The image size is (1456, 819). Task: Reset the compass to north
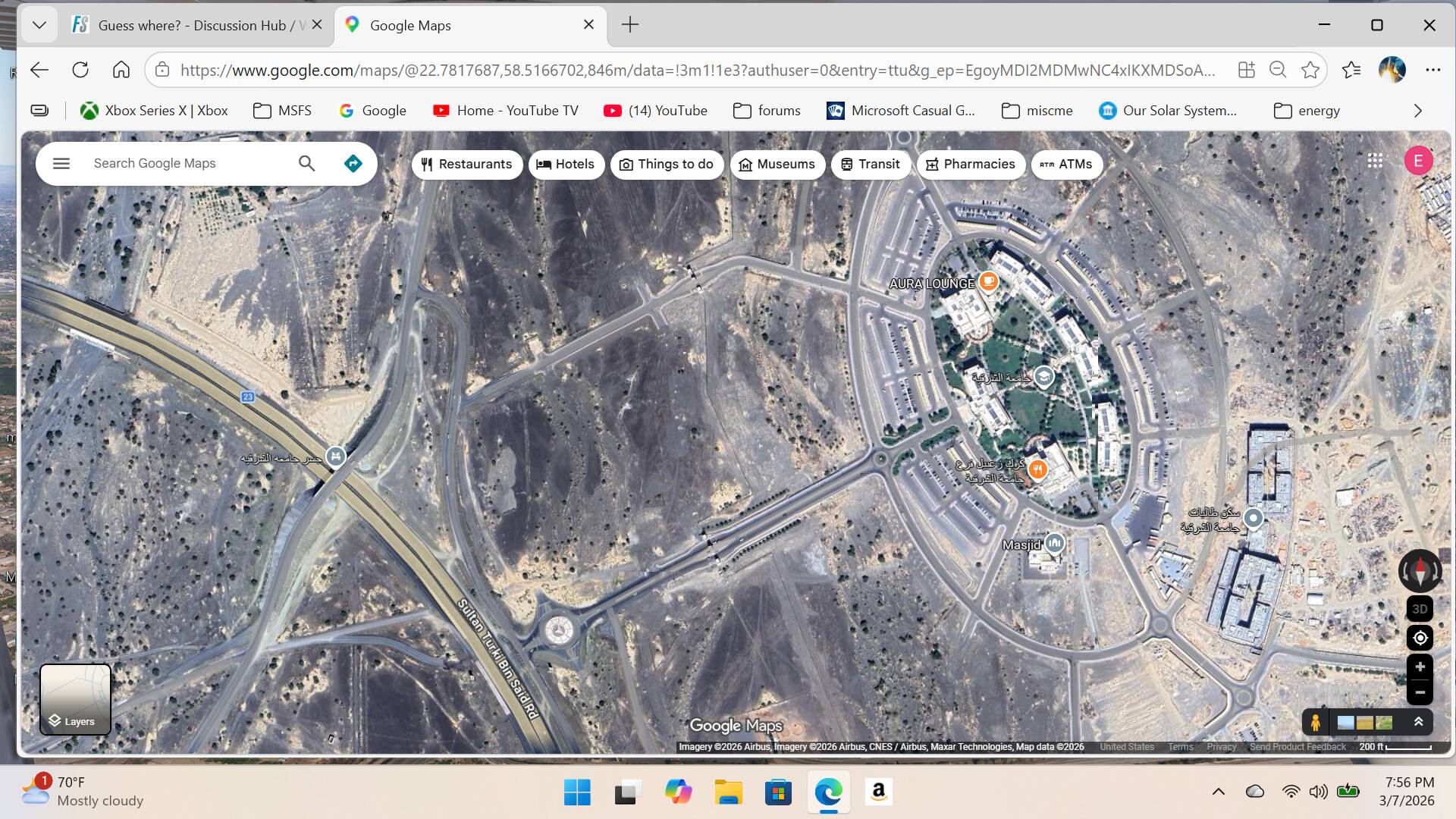pos(1420,570)
